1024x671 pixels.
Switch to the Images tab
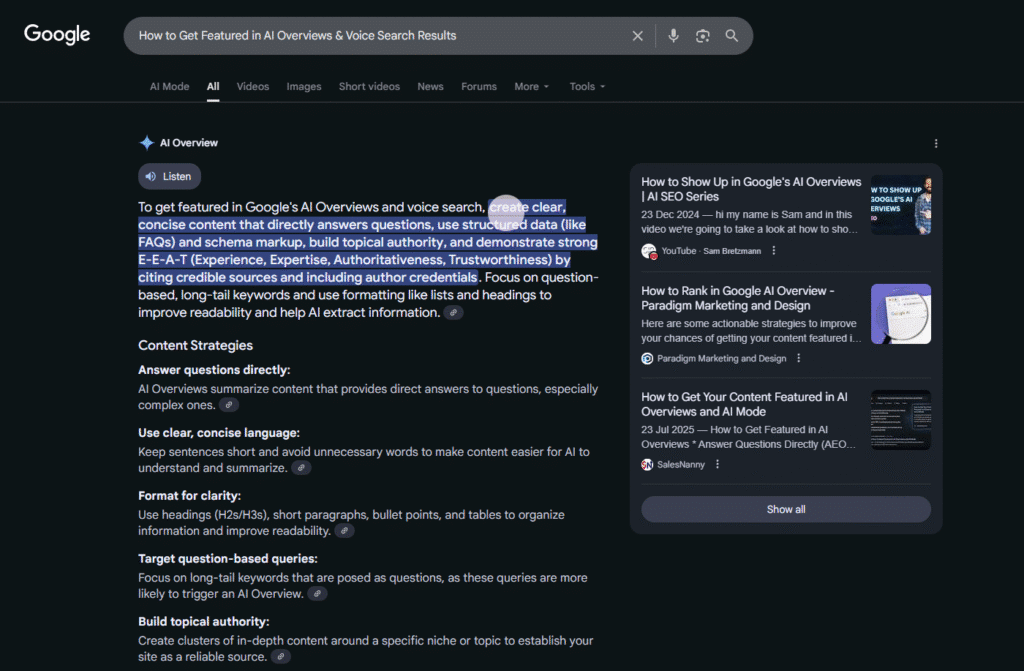click(304, 86)
